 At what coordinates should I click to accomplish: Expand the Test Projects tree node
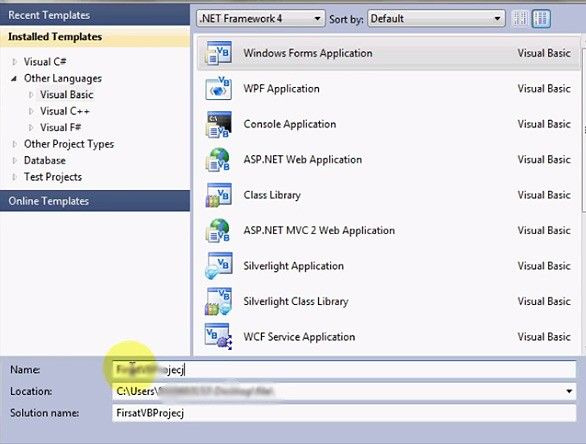click(15, 177)
